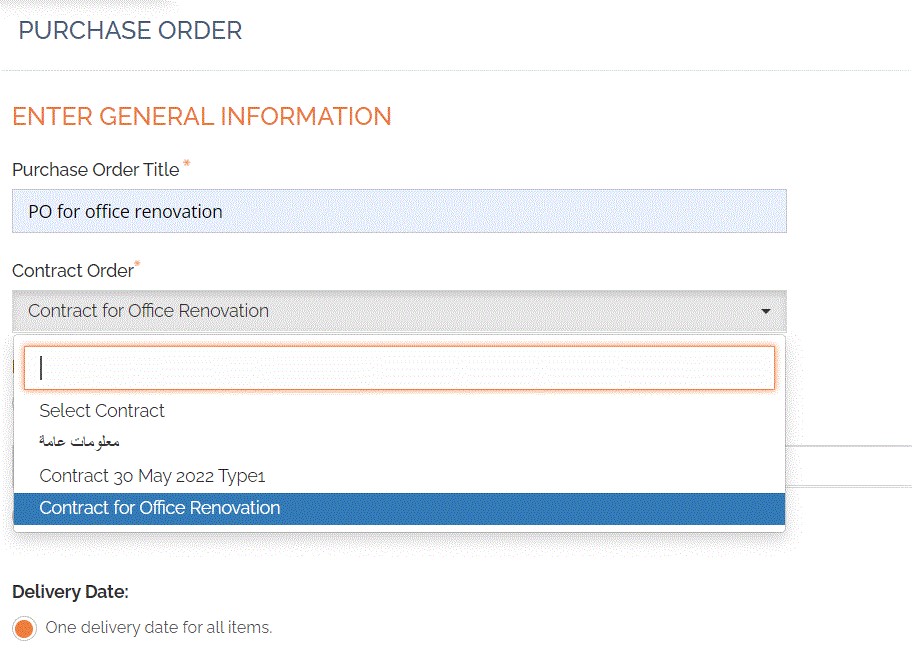
Task: Click the red asterisk beside Purchase Order Title
Action: coord(186,163)
